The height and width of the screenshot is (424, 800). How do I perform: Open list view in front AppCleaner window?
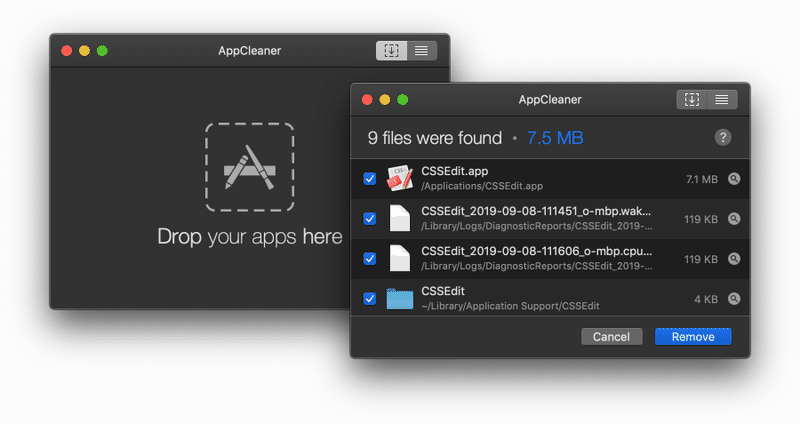(x=722, y=99)
